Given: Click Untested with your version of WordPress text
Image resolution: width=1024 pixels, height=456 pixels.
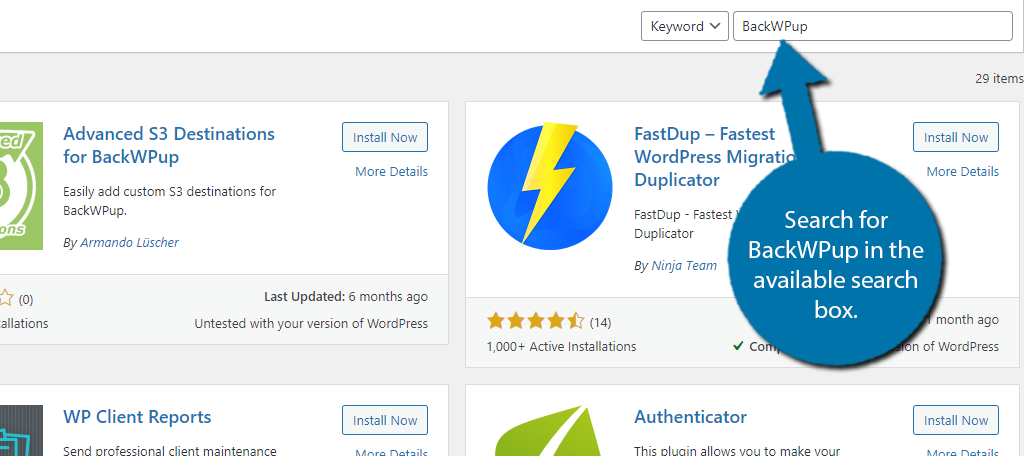Looking at the screenshot, I should click(x=311, y=323).
